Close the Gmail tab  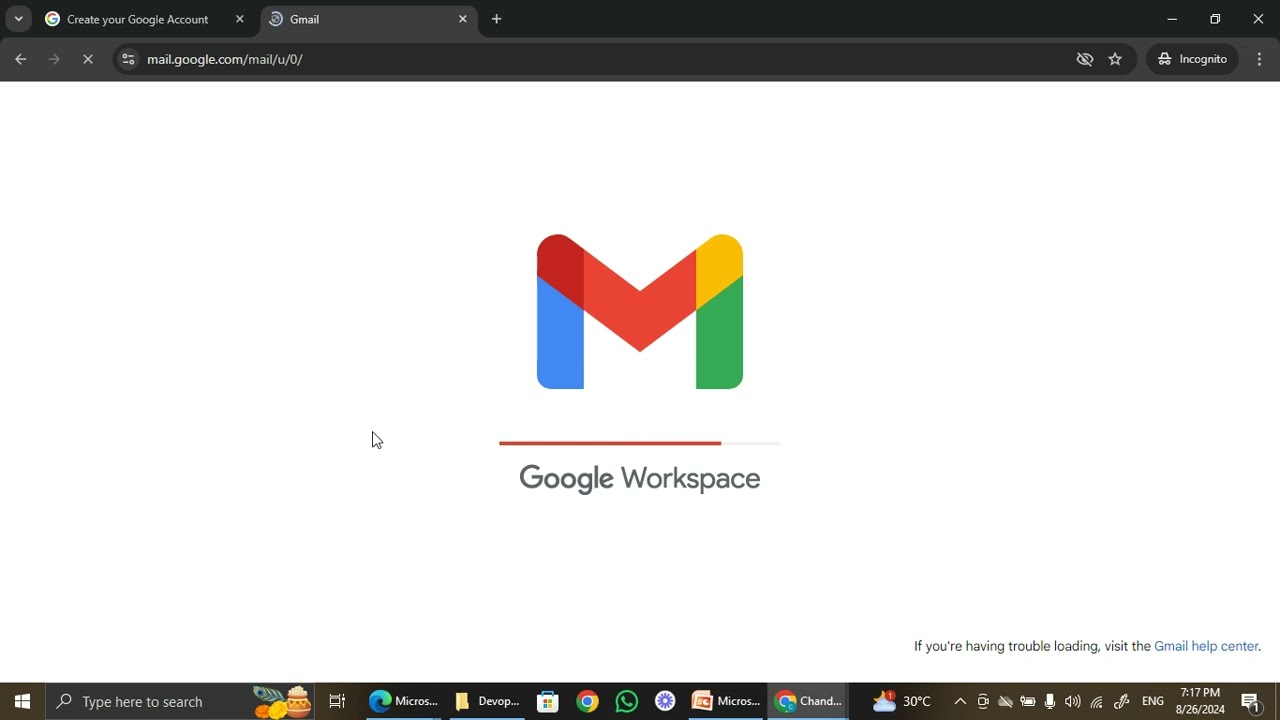[x=463, y=19]
